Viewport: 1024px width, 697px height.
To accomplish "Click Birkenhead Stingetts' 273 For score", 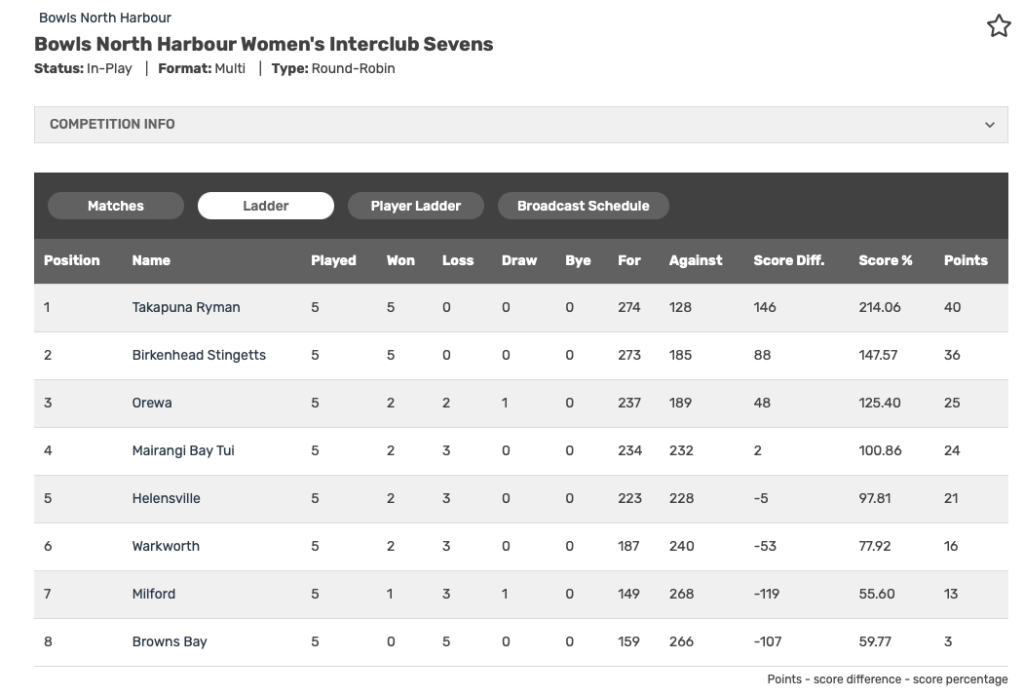I will tap(629, 355).
